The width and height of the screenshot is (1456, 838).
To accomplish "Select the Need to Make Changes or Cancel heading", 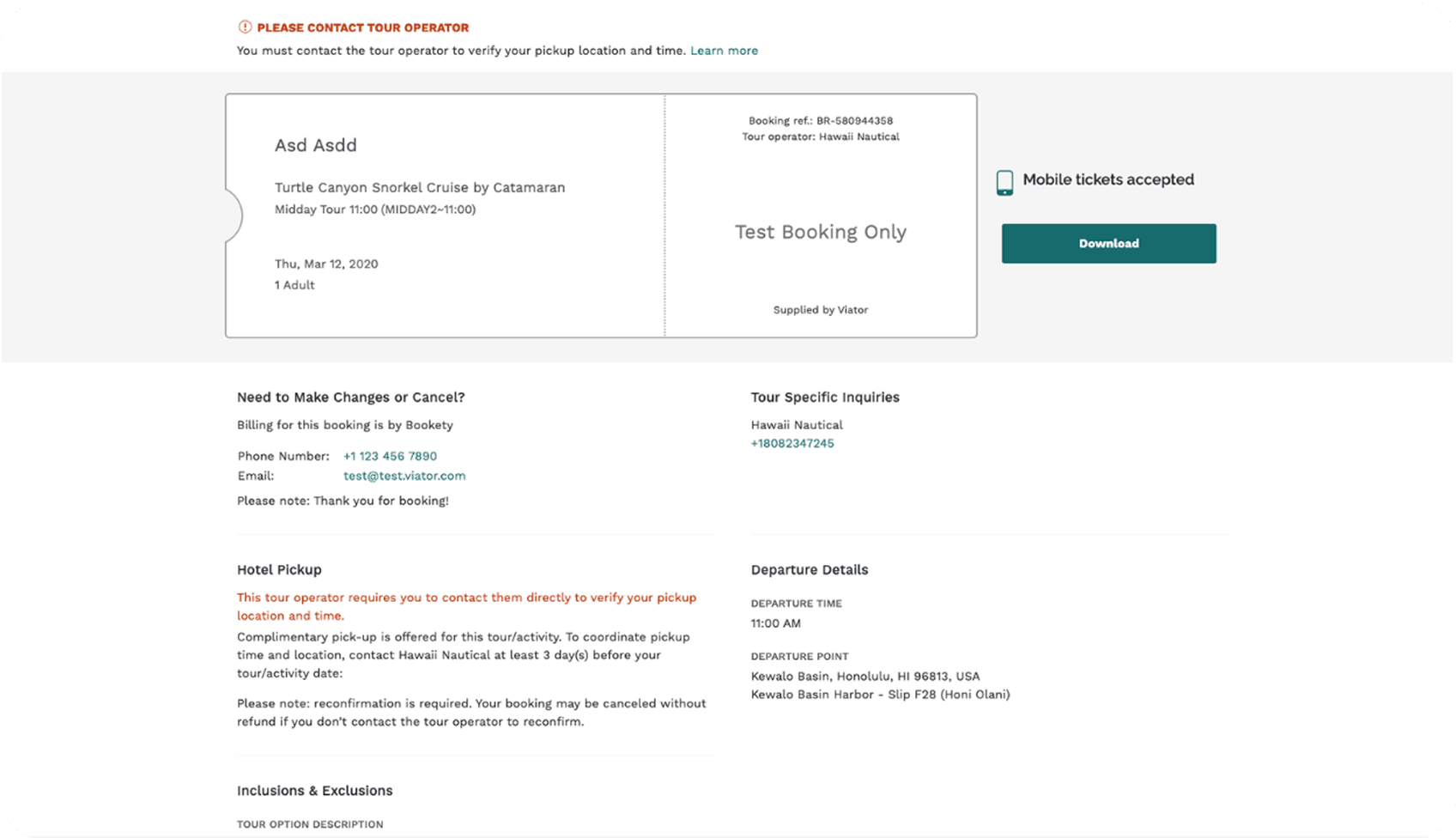I will point(350,398).
